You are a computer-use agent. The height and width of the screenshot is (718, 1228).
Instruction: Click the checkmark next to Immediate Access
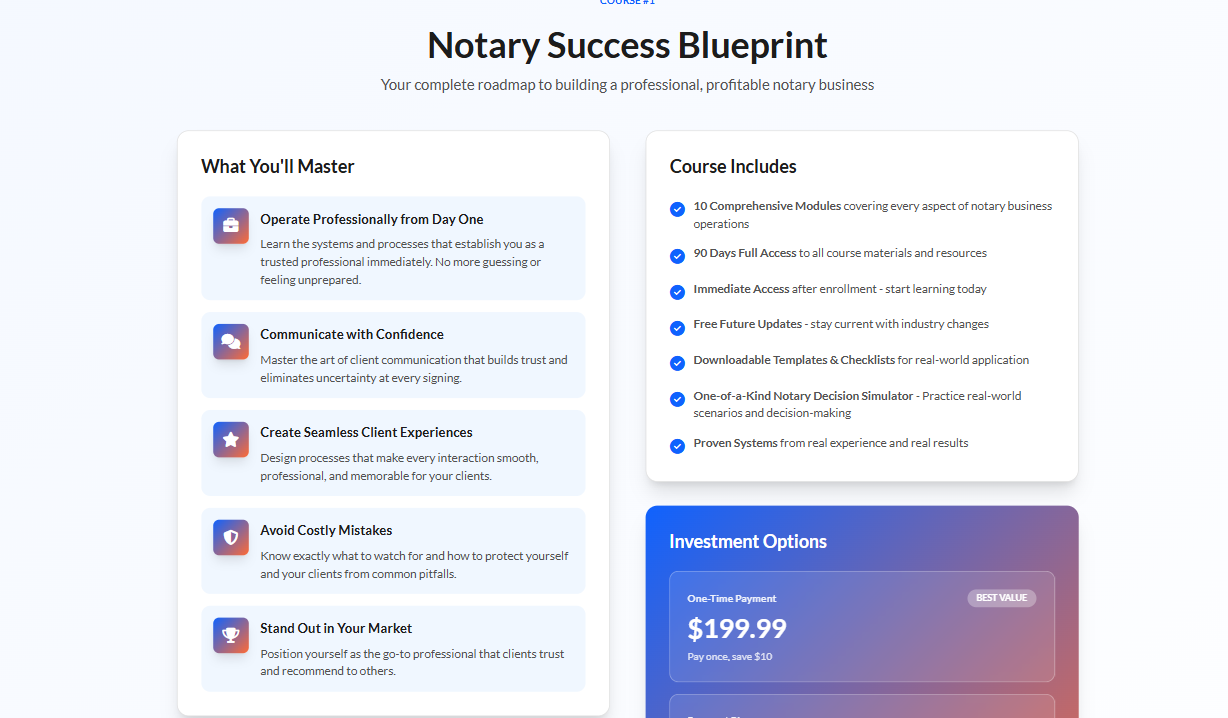click(677, 291)
